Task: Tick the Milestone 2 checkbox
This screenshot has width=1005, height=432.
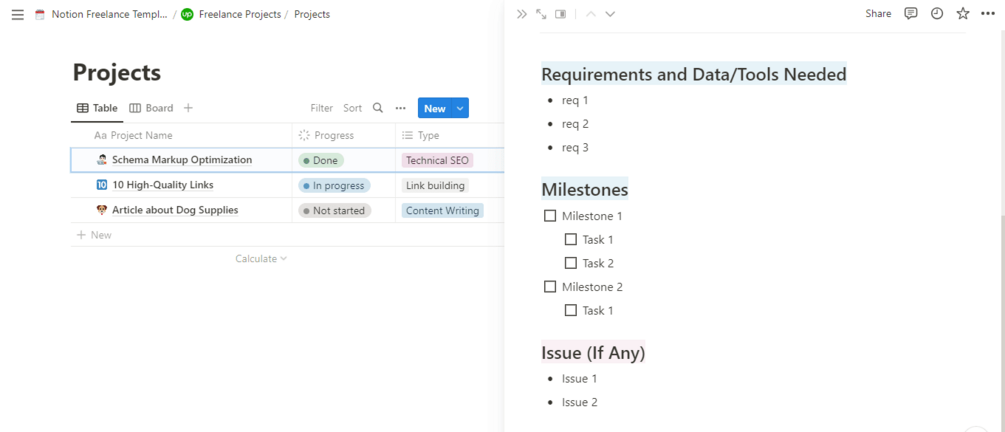Action: coord(550,287)
